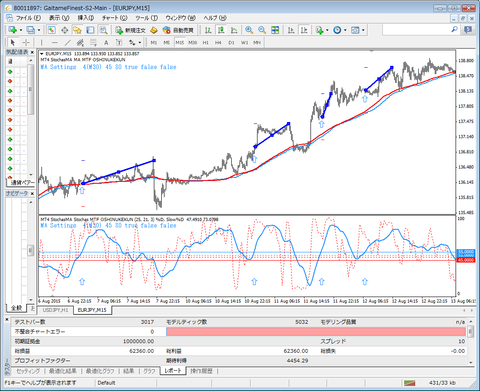The height and width of the screenshot is (391, 480).
Task: Switch timeframe to H4
Action: (218, 42)
